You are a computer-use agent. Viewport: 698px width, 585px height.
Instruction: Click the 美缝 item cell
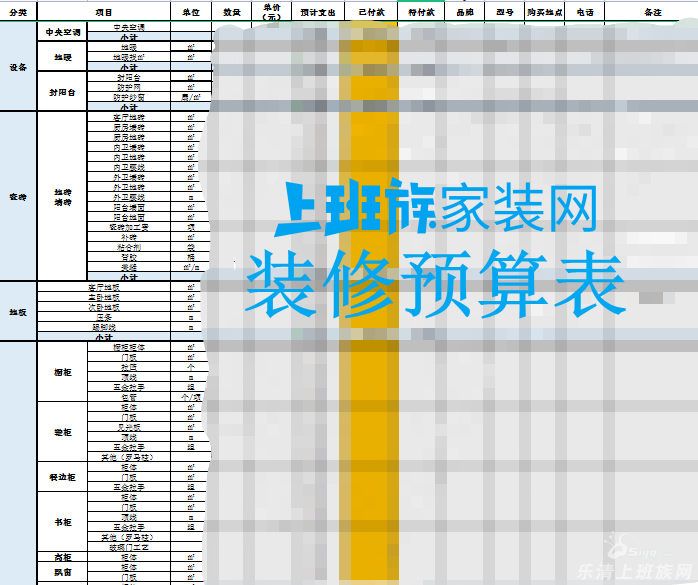point(129,267)
